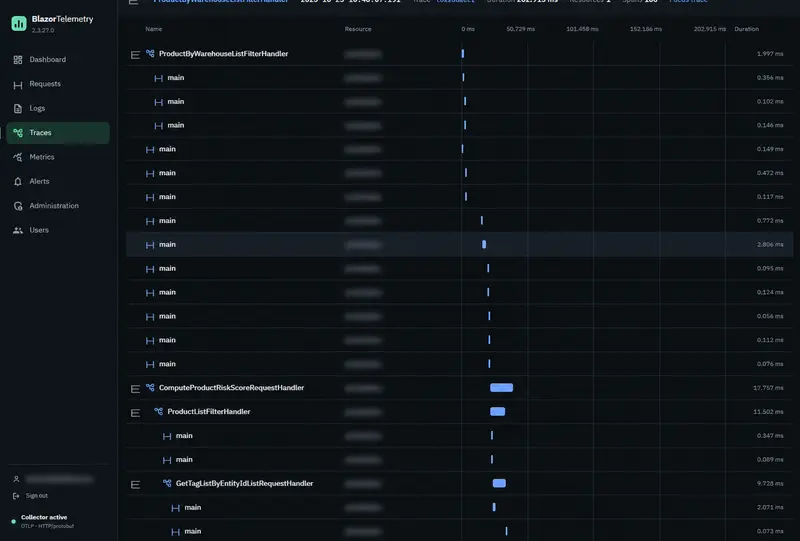Image resolution: width=800 pixels, height=541 pixels.
Task: Click timeline marker of 2.806 ms main span
Action: [484, 244]
